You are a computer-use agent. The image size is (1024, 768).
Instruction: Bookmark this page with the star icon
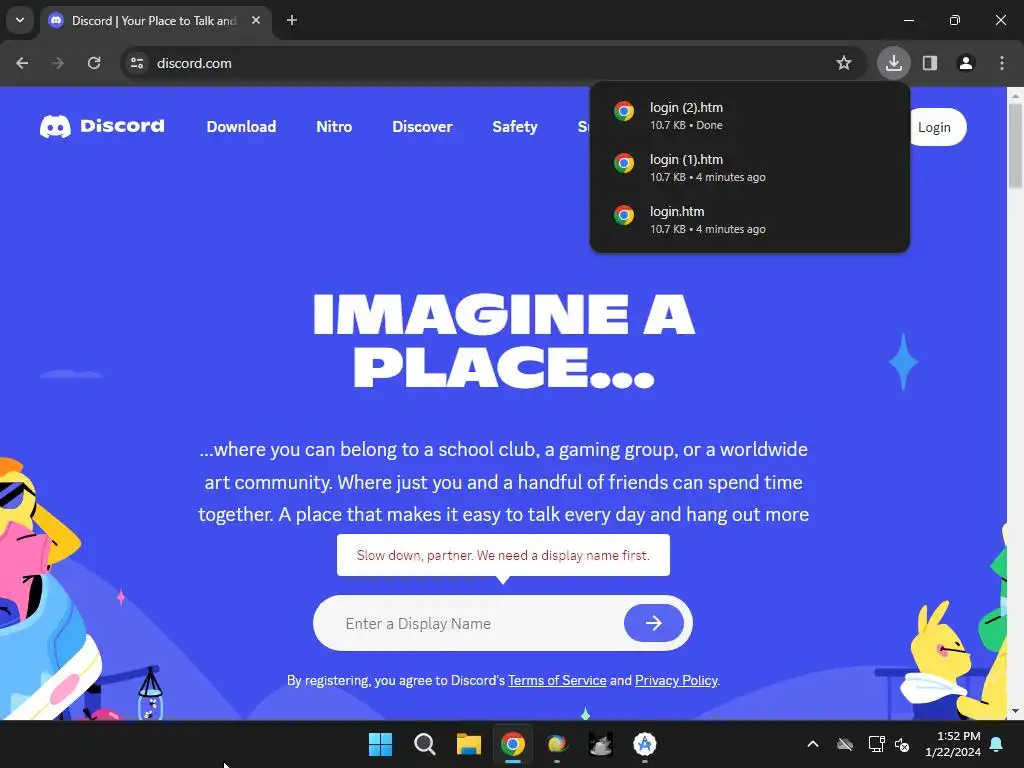point(844,63)
